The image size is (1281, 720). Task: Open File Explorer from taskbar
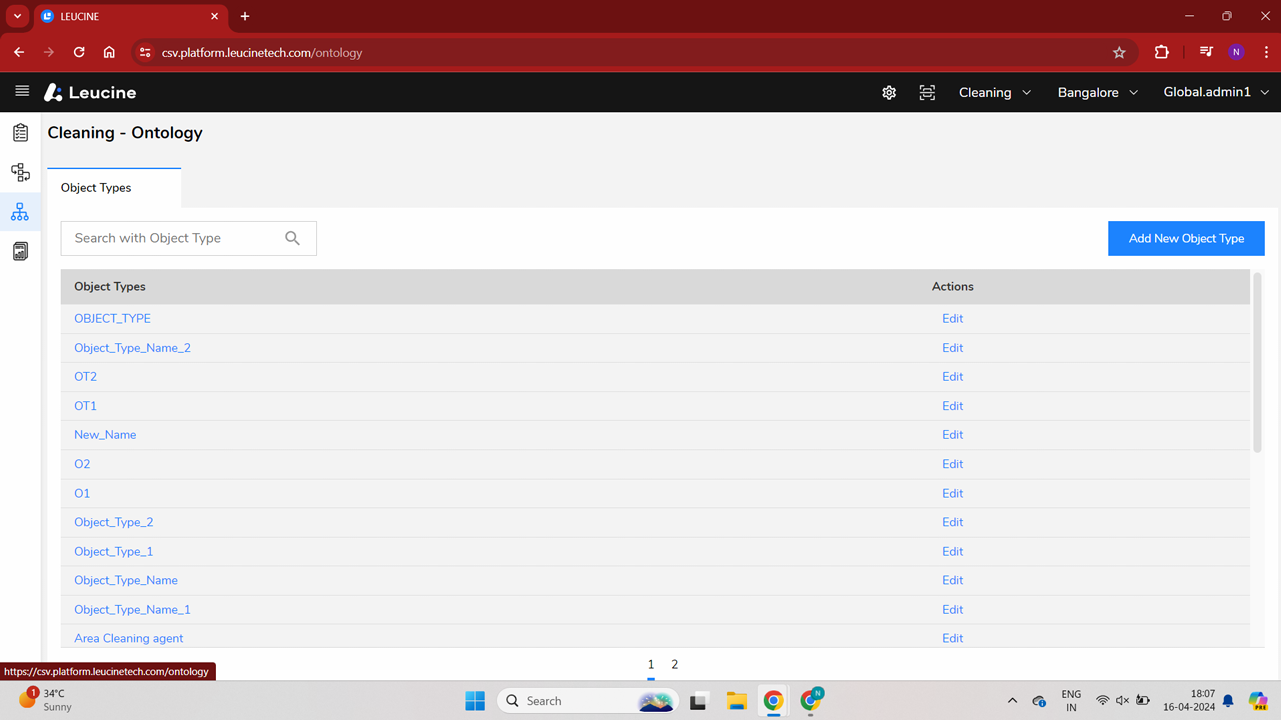[737, 701]
